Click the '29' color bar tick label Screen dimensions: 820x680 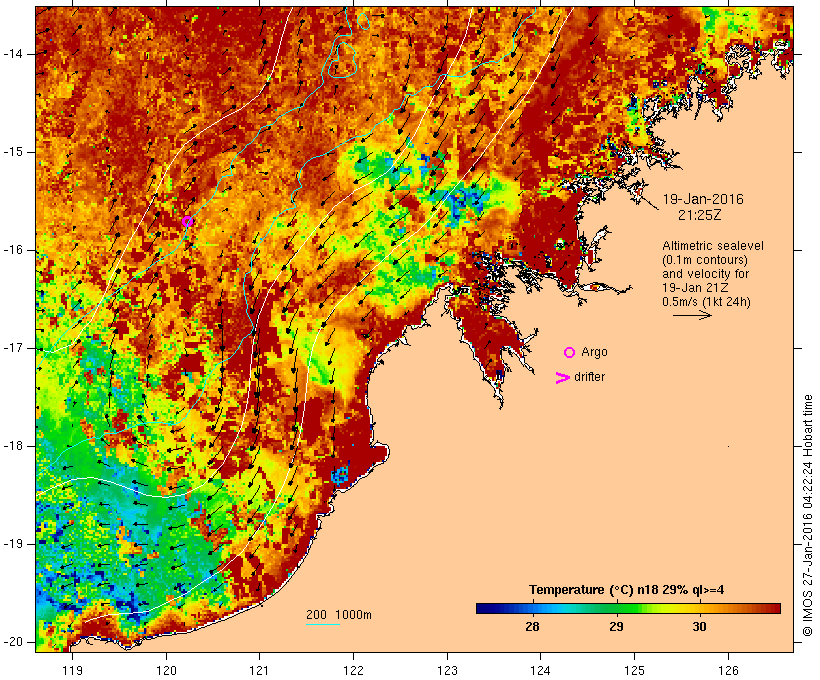point(616,627)
